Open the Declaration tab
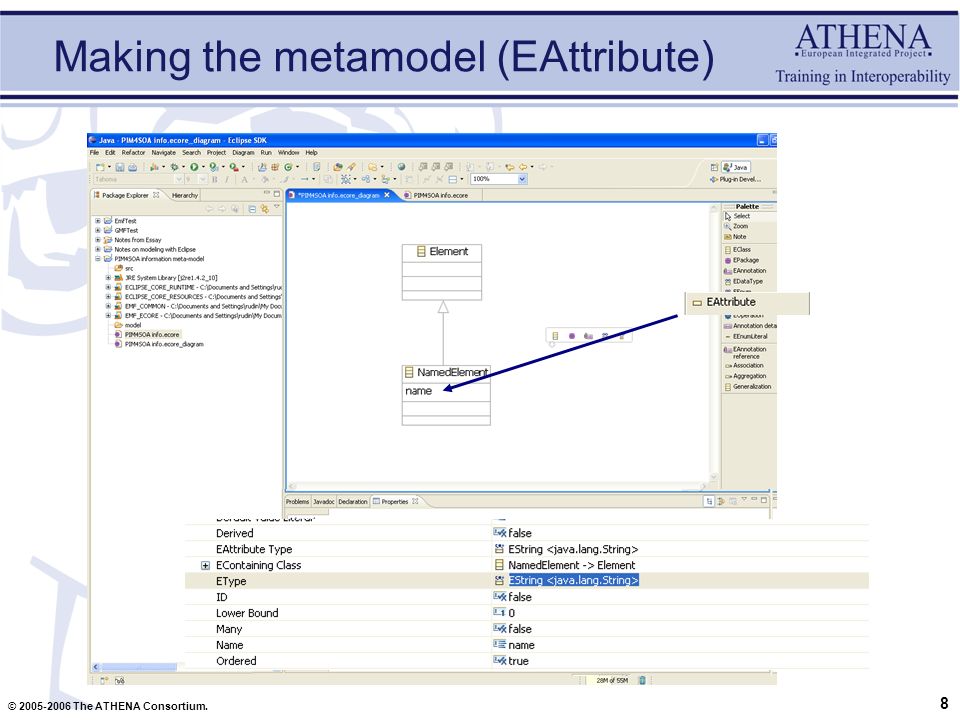The height and width of the screenshot is (720, 960). 353,502
